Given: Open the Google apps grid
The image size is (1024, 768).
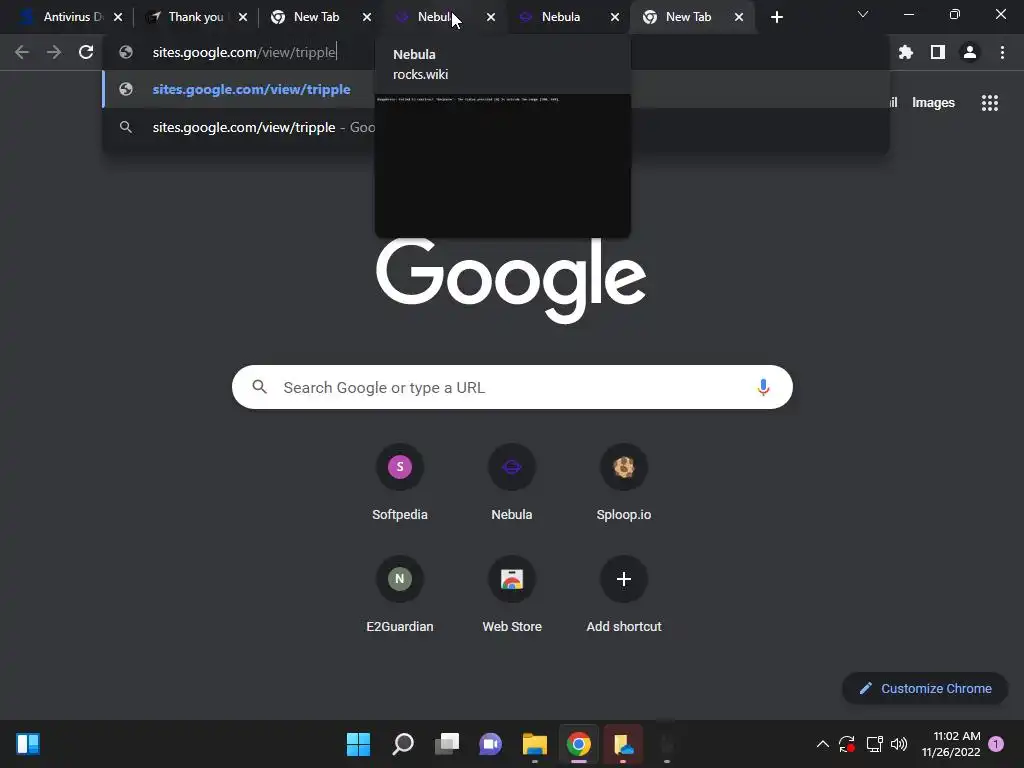Looking at the screenshot, I should (x=989, y=103).
